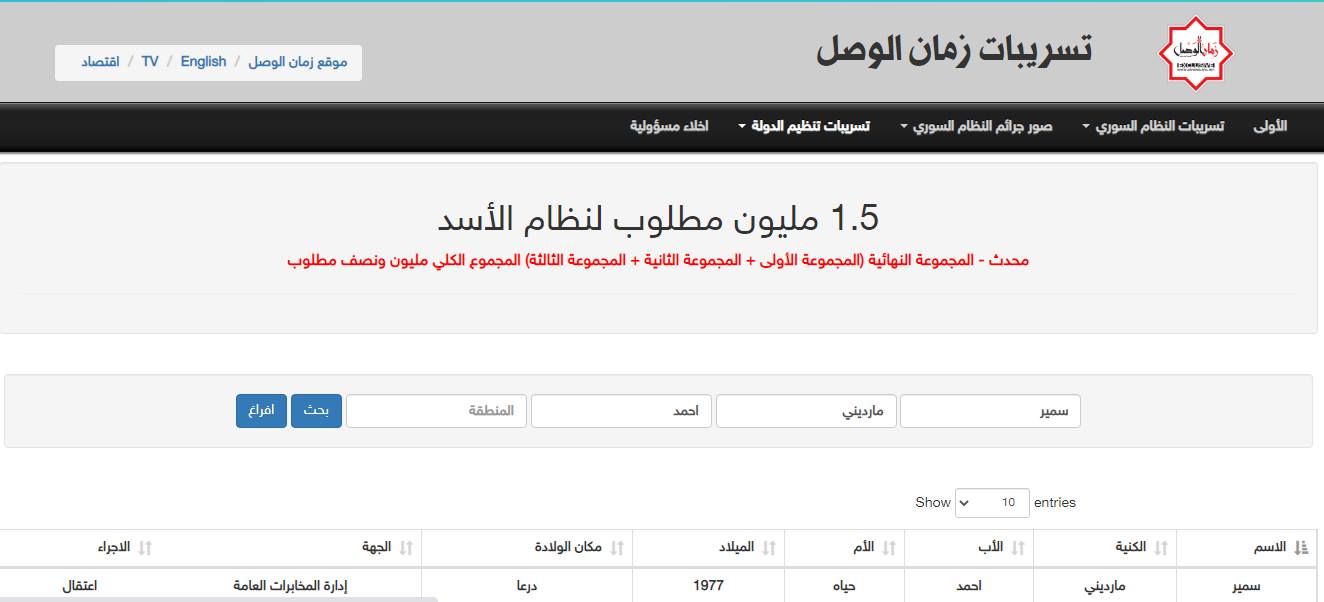This screenshot has width=1324, height=602.
Task: Sort table by الاسم column icon
Action: coord(1301,547)
